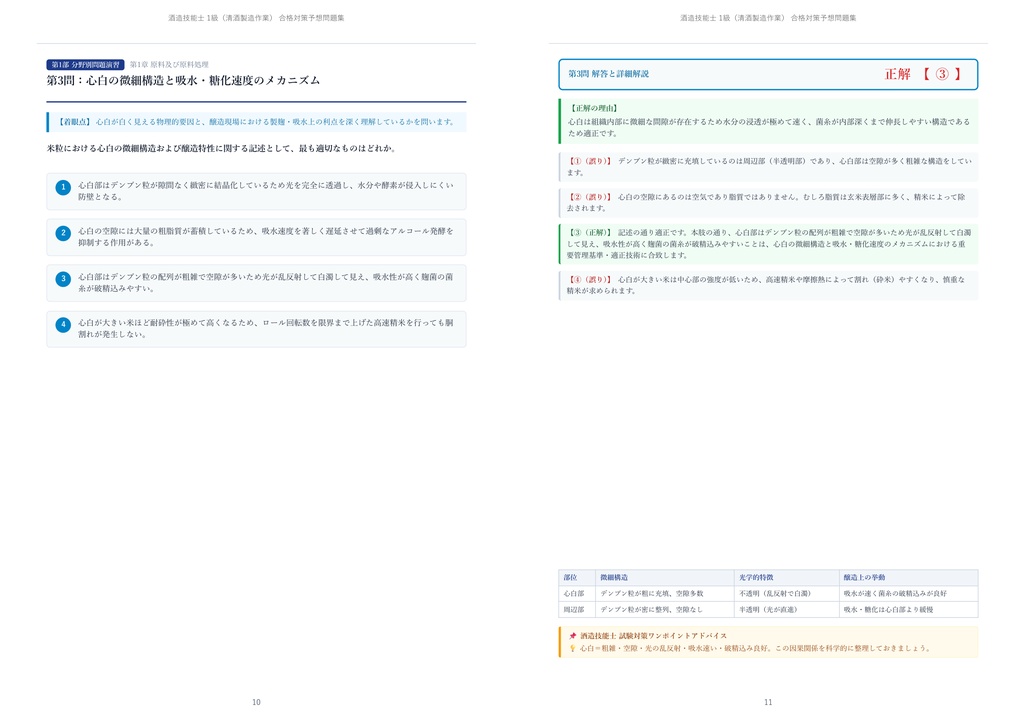The image size is (1024, 724).
Task: Click the 第1章 原料及び原料処理 chapter label
Action: coord(169,65)
